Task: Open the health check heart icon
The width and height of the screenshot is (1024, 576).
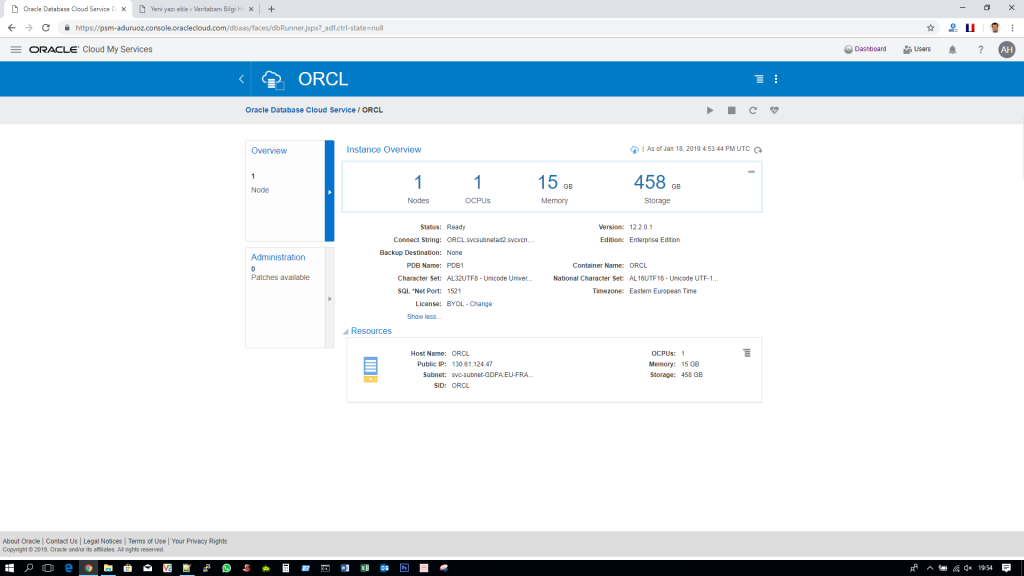Action: click(775, 110)
